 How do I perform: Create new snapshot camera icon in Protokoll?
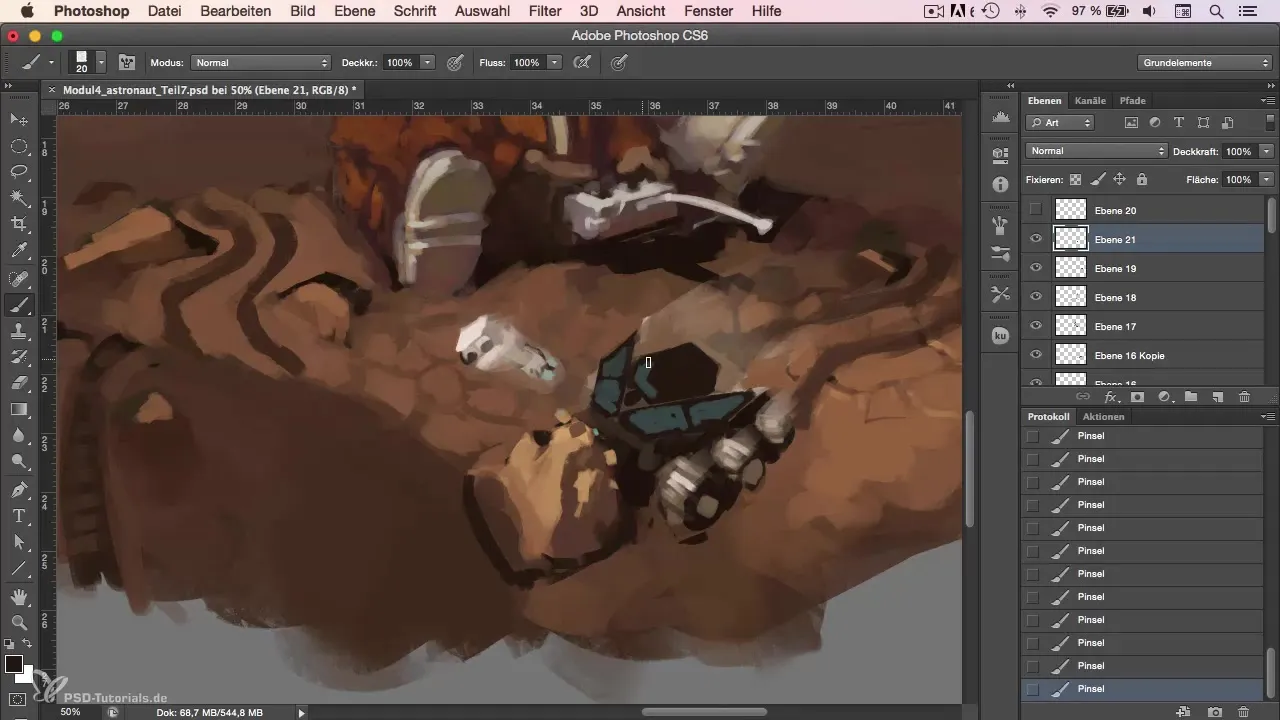click(1214, 711)
